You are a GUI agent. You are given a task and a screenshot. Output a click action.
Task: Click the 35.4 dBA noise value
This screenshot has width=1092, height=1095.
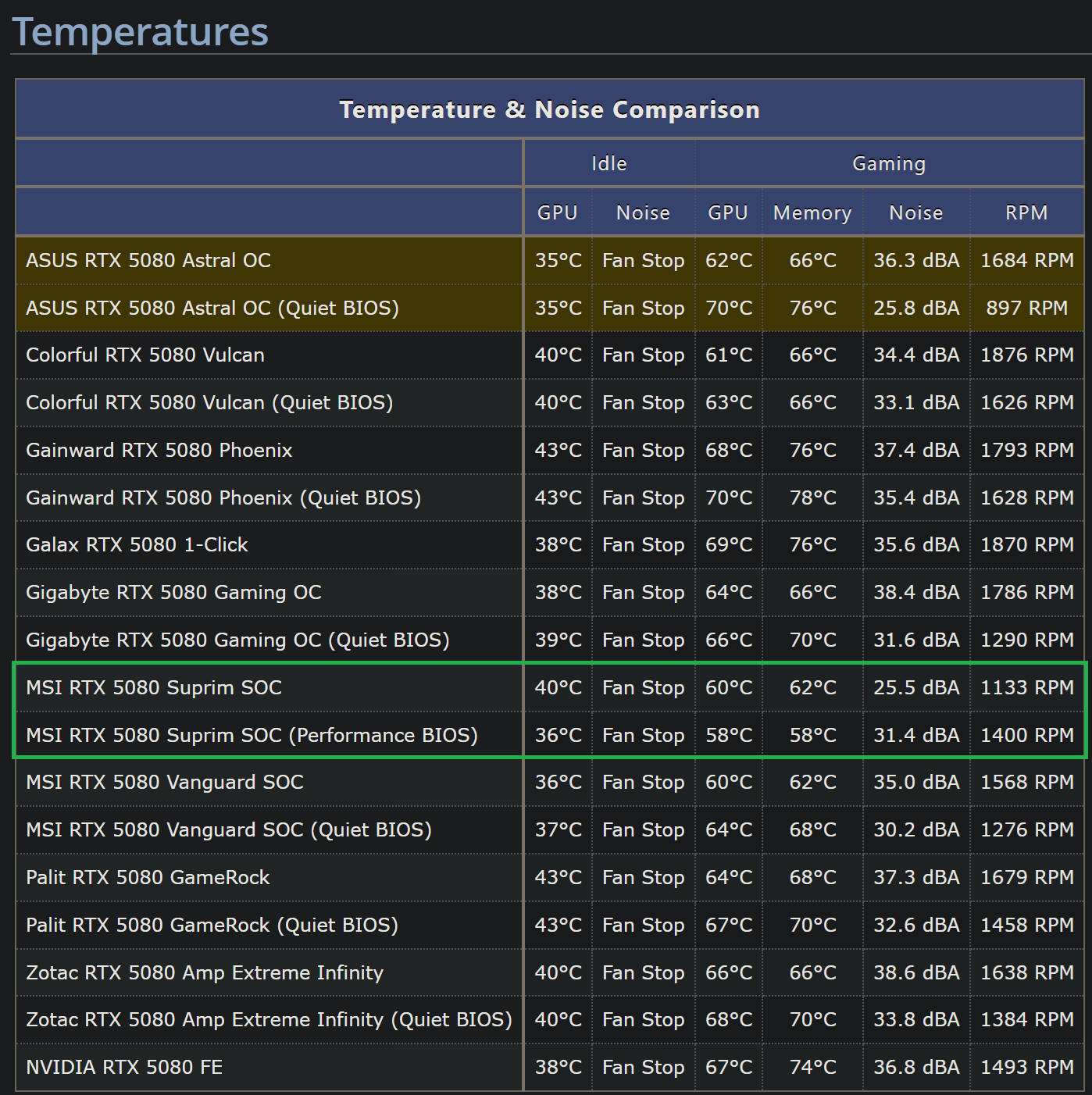[x=916, y=498]
